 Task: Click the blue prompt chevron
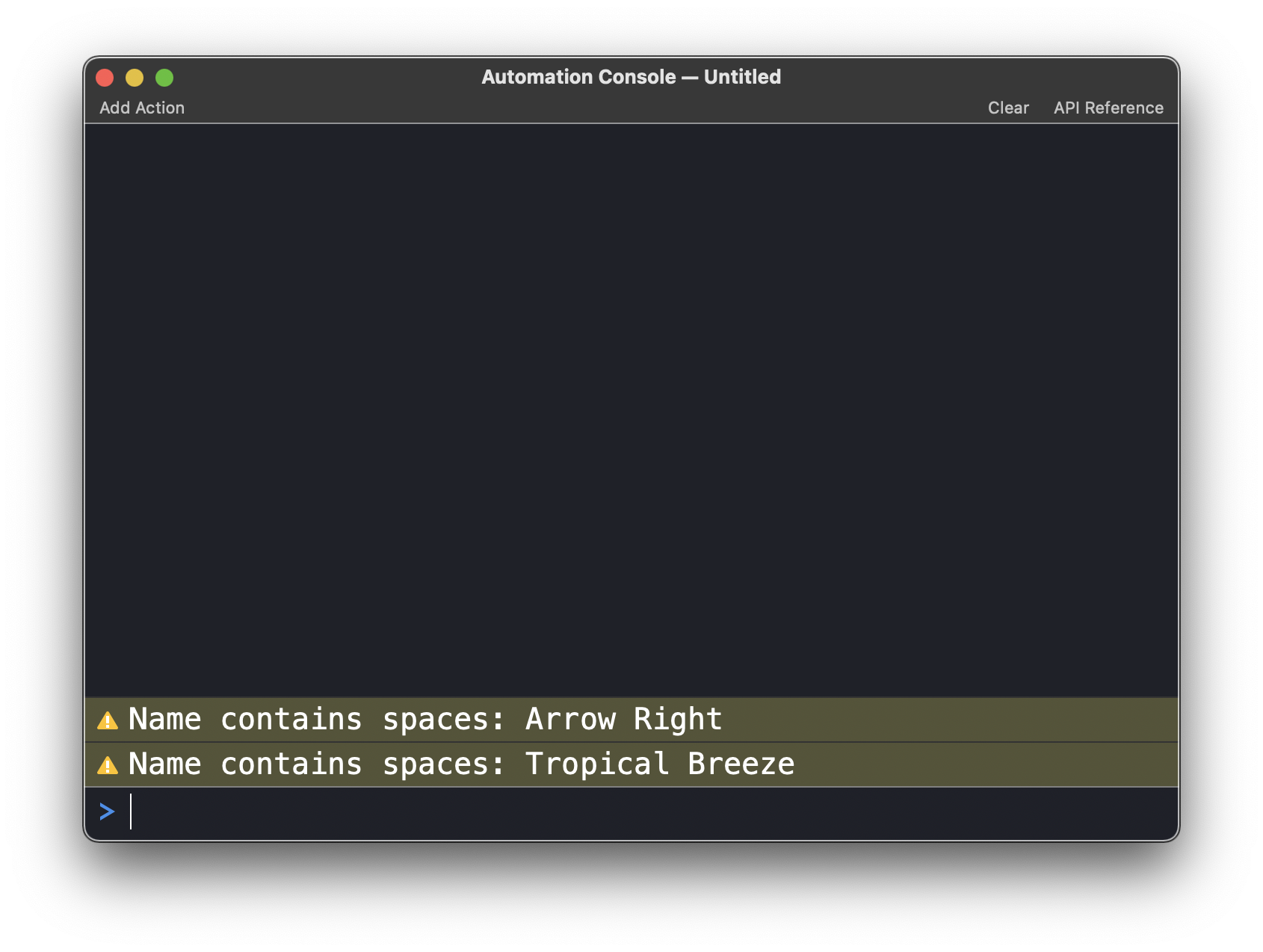[x=107, y=812]
